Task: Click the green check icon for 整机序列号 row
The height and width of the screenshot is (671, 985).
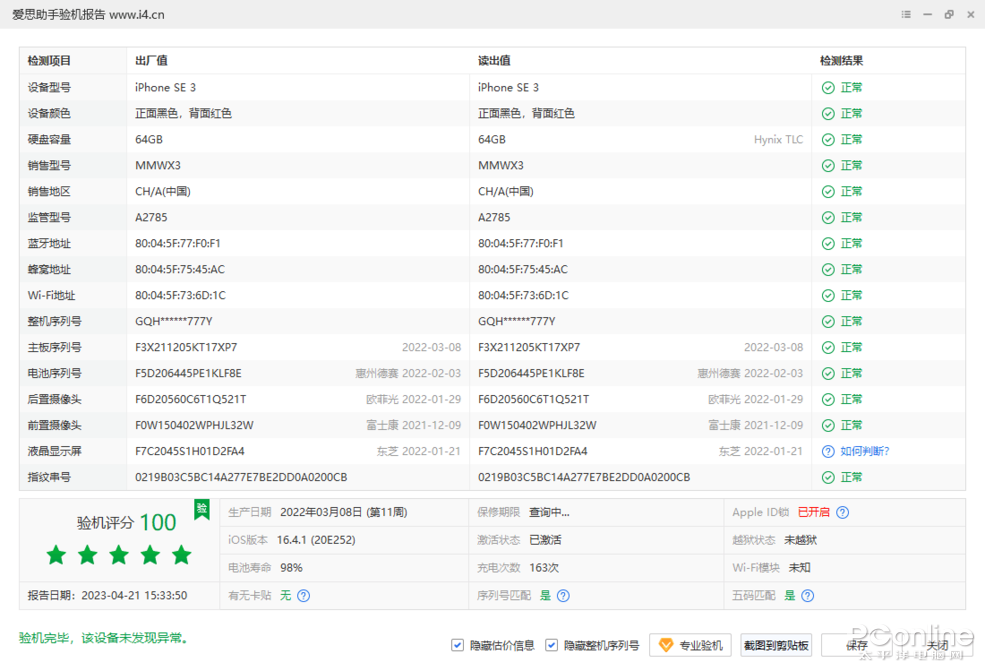Action: pyautogui.click(x=828, y=322)
